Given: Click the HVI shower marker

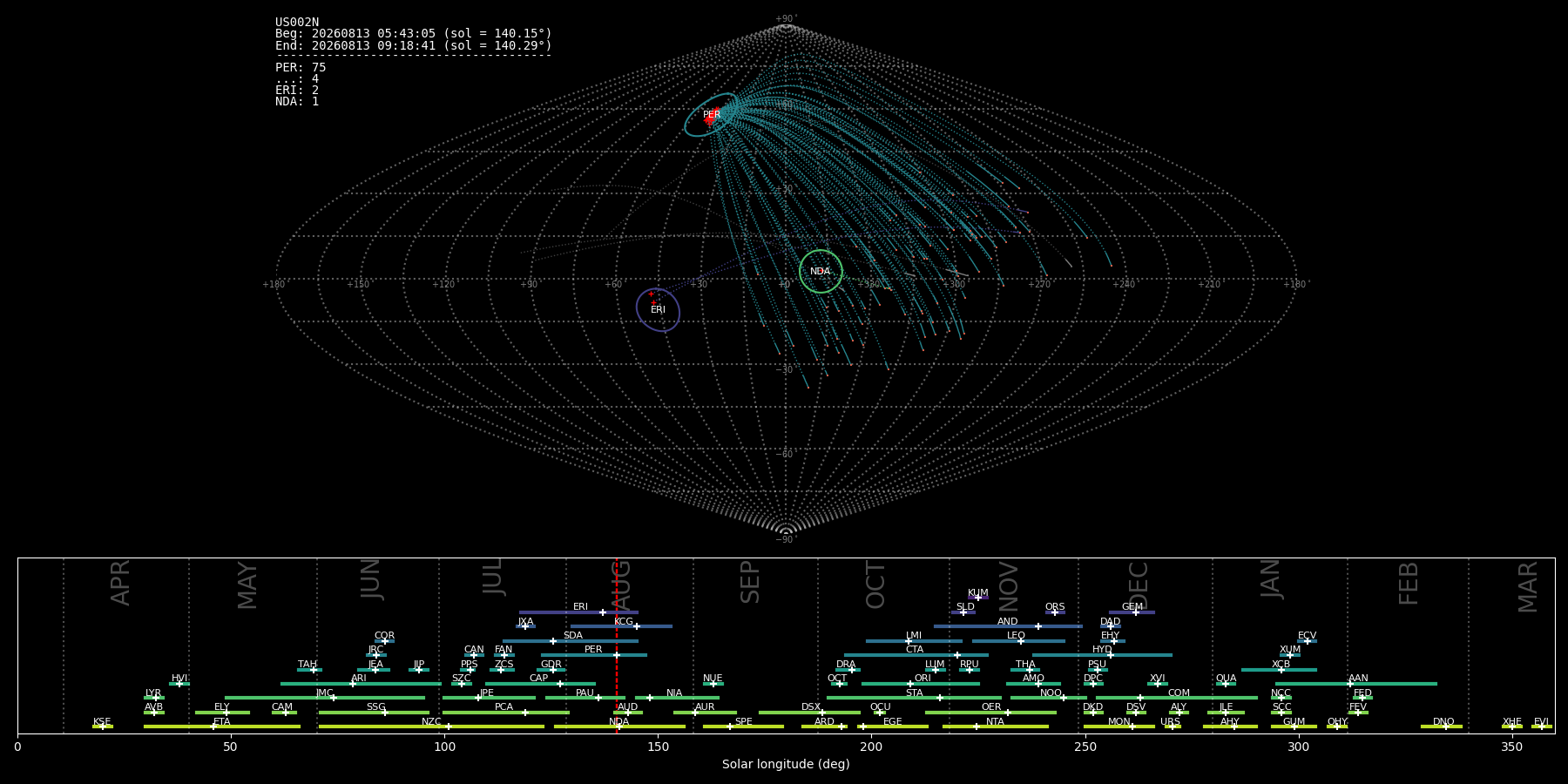Looking at the screenshot, I should (179, 684).
